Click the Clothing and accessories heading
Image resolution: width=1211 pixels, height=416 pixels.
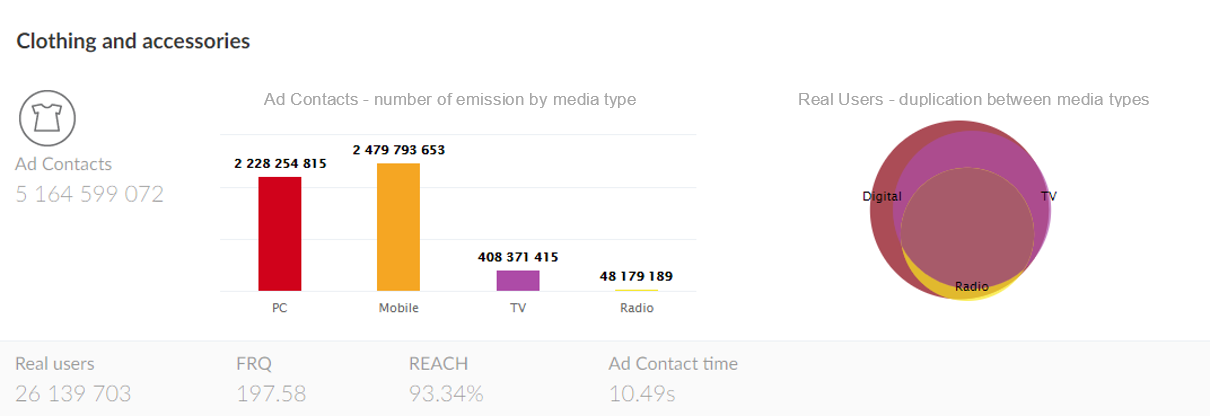(x=133, y=41)
